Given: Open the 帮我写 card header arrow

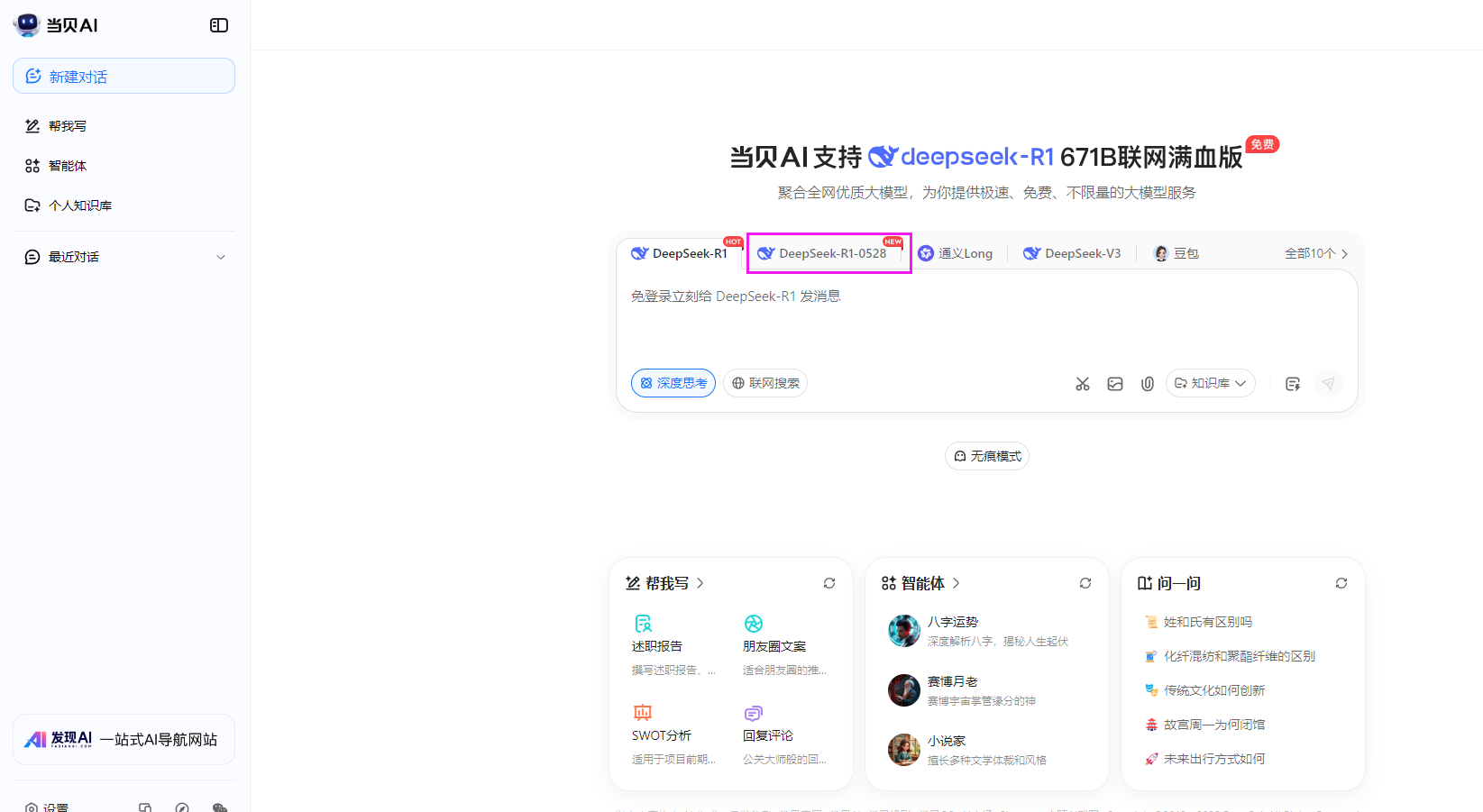Looking at the screenshot, I should coord(700,583).
